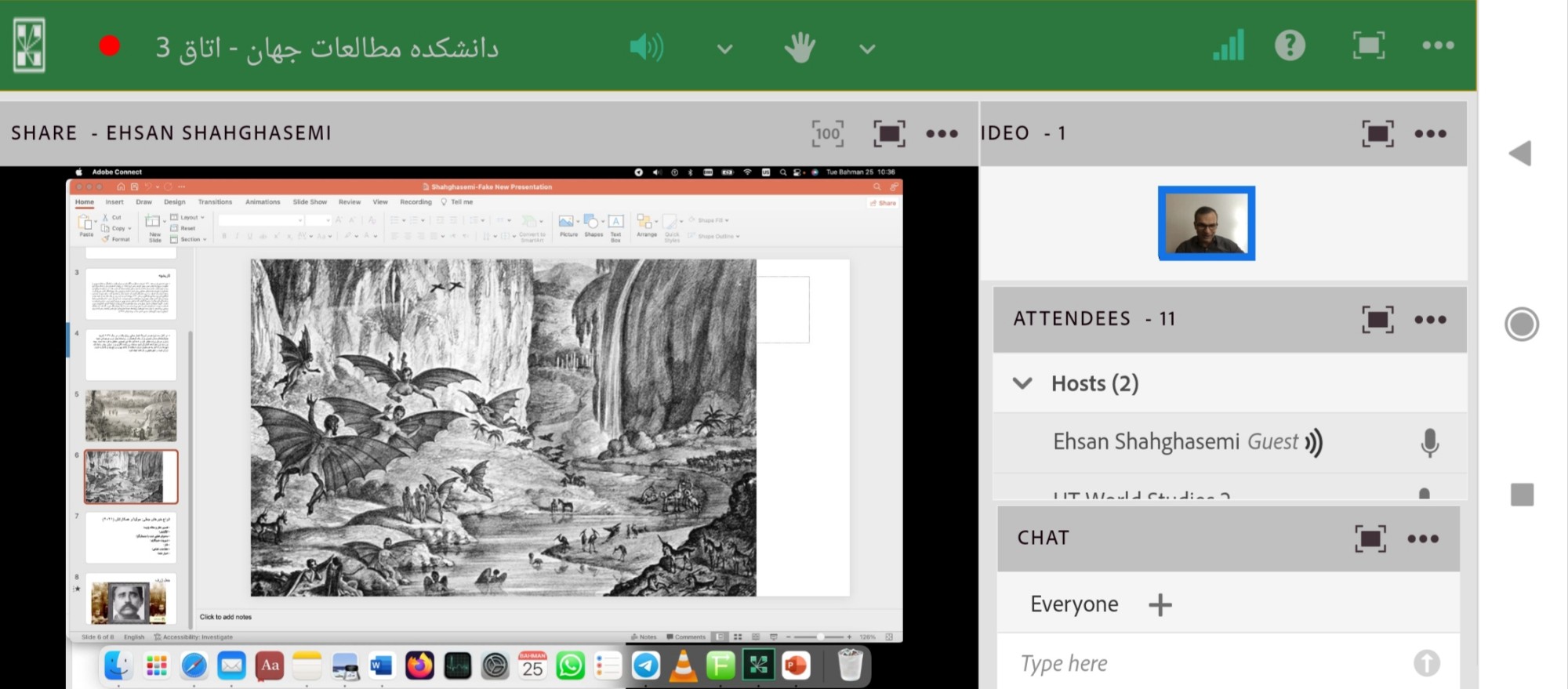Open the top bar more options menu
This screenshot has width=1568, height=689.
pos(1438,45)
